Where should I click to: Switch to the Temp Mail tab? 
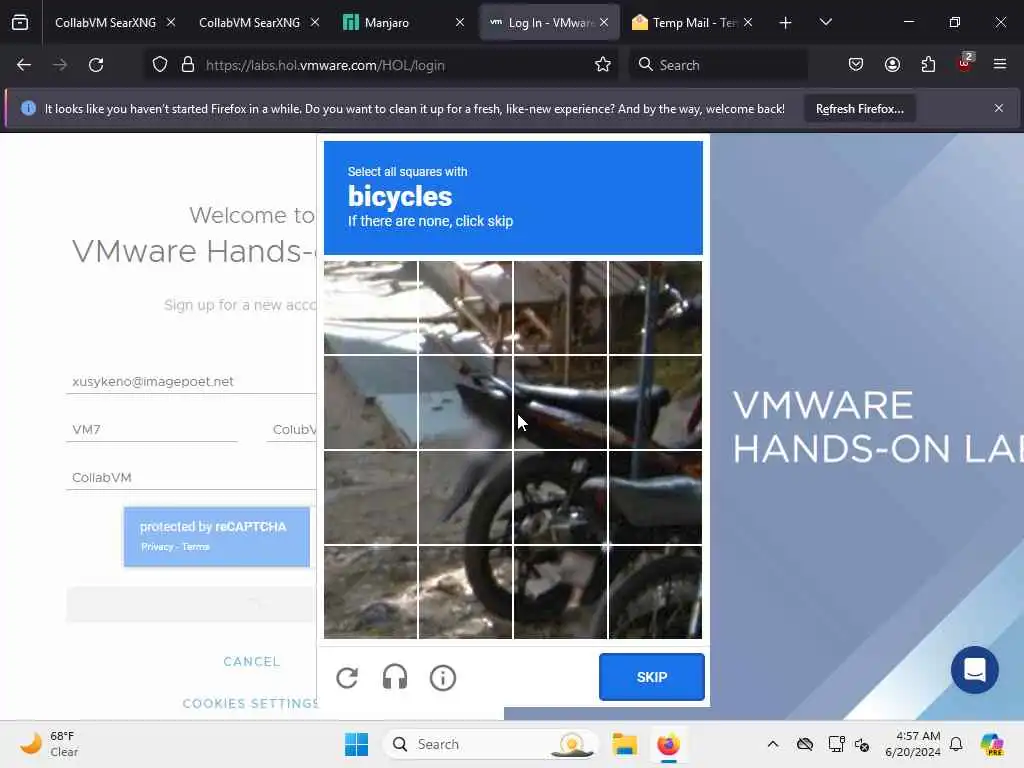694,23
